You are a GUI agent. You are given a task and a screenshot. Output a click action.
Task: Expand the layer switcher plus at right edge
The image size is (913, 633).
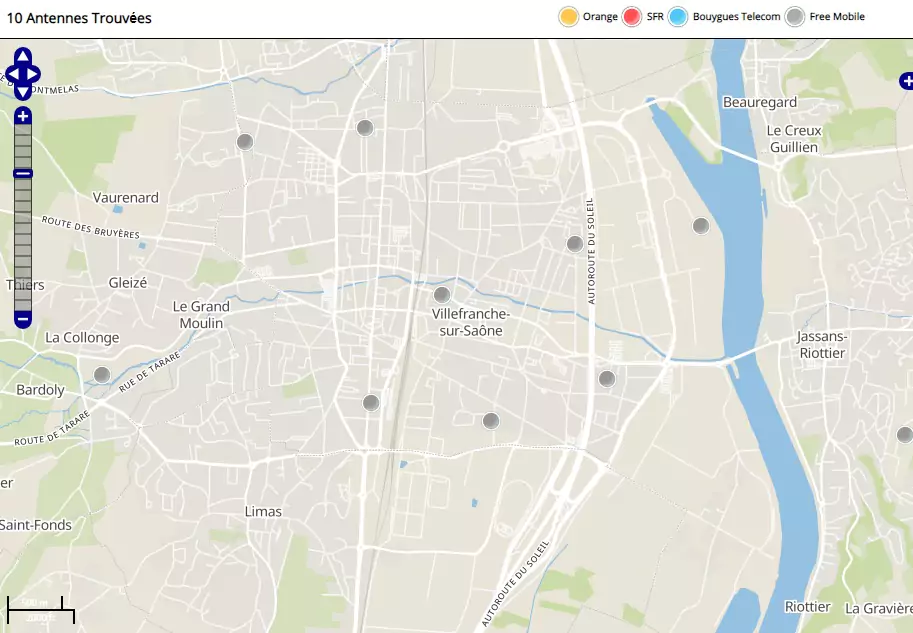[x=906, y=81]
